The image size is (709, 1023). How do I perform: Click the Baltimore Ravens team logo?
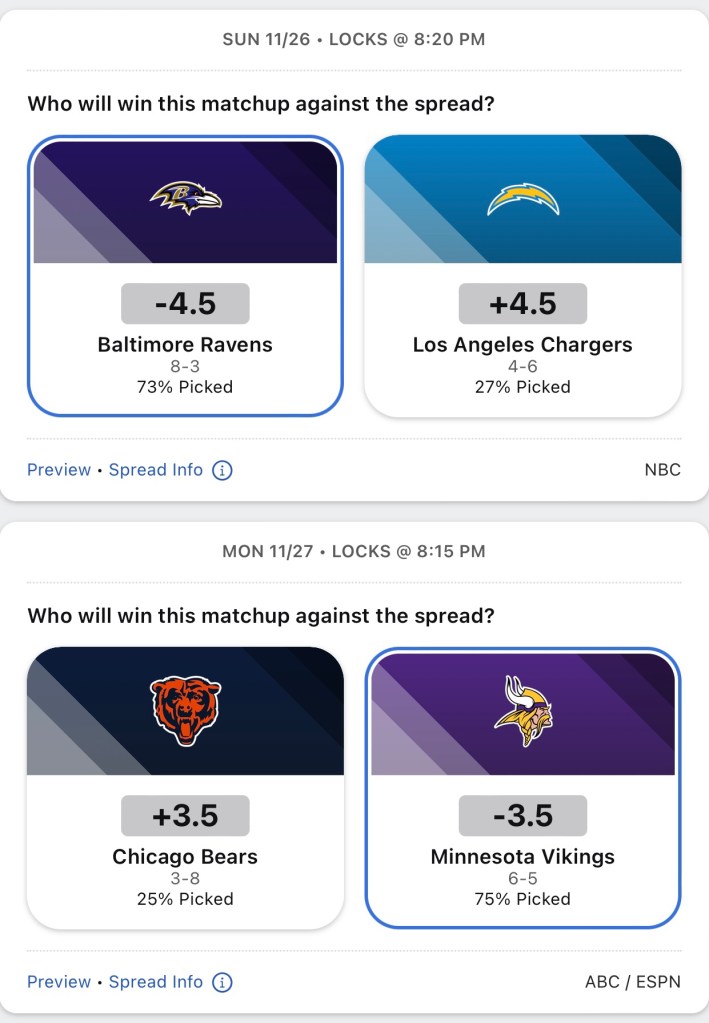click(185, 197)
